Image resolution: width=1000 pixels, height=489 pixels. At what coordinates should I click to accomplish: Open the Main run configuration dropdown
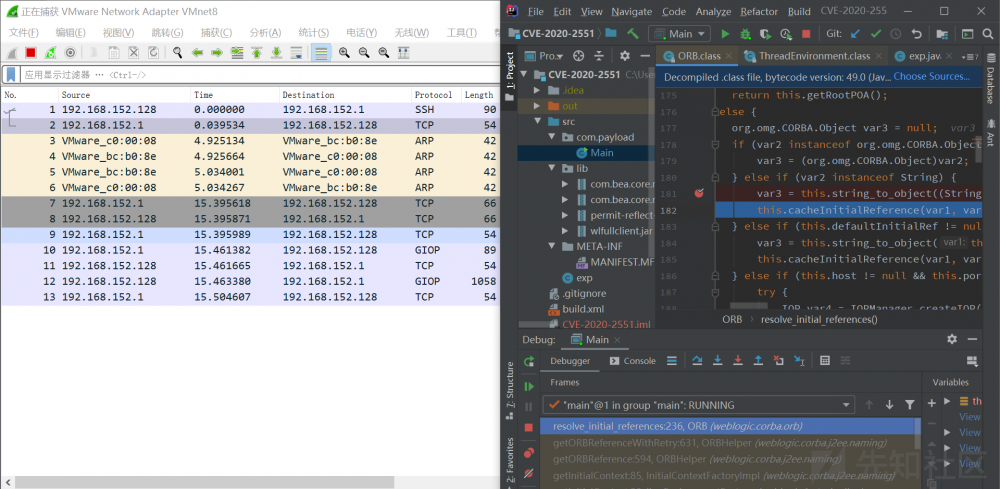tap(682, 34)
